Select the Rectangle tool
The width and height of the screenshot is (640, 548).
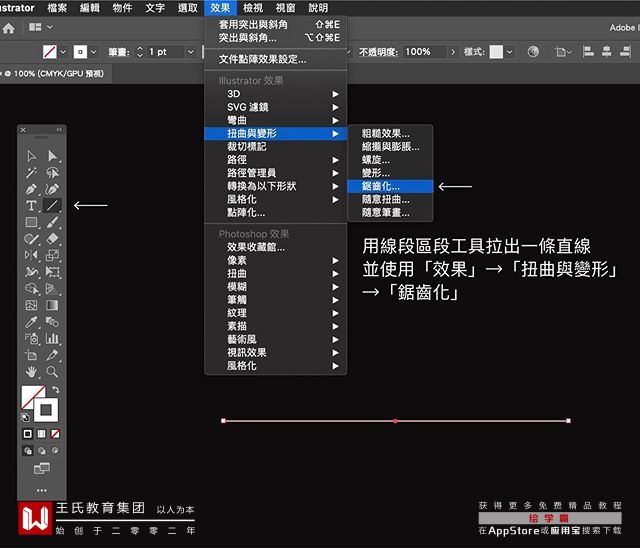tap(31, 222)
